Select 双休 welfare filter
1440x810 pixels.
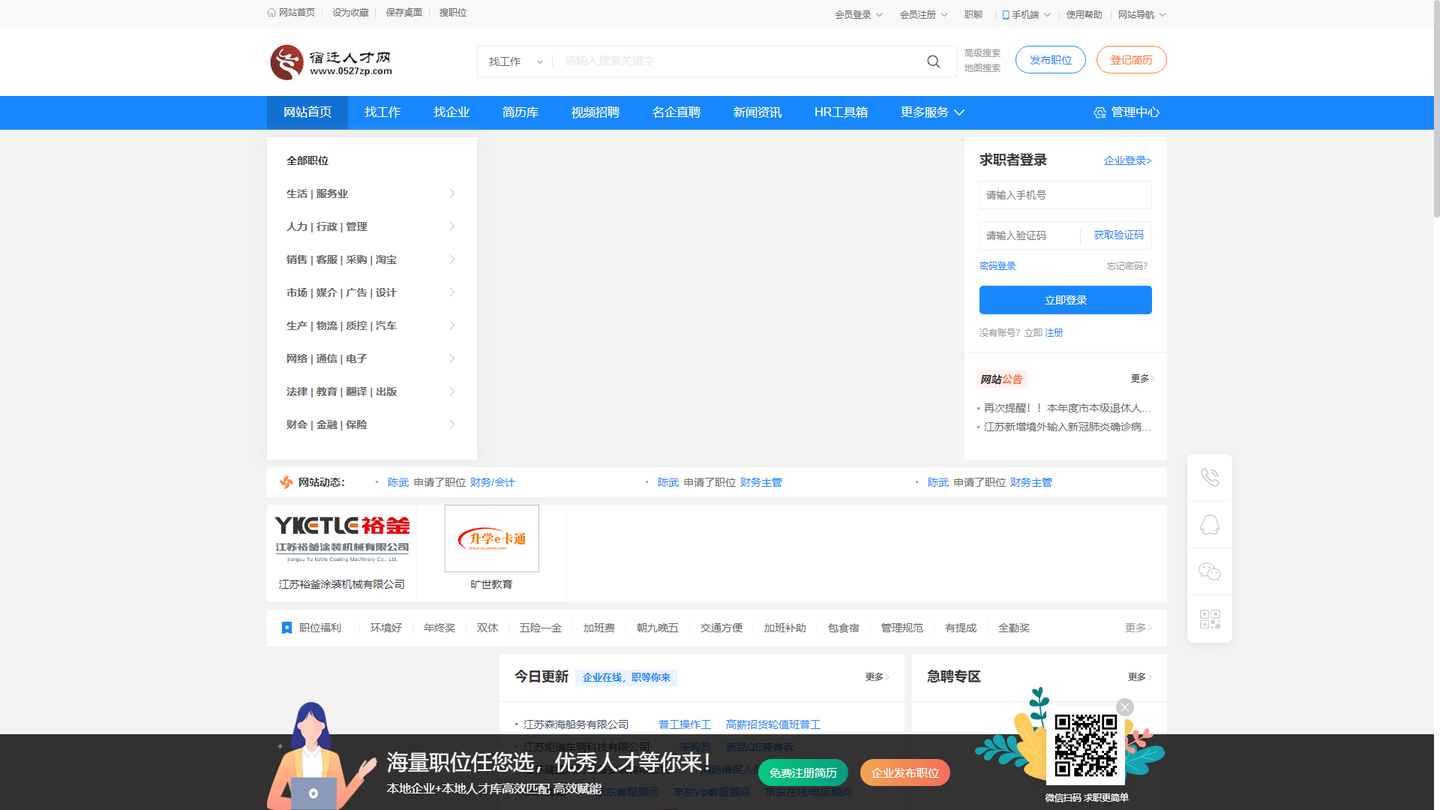click(x=487, y=628)
